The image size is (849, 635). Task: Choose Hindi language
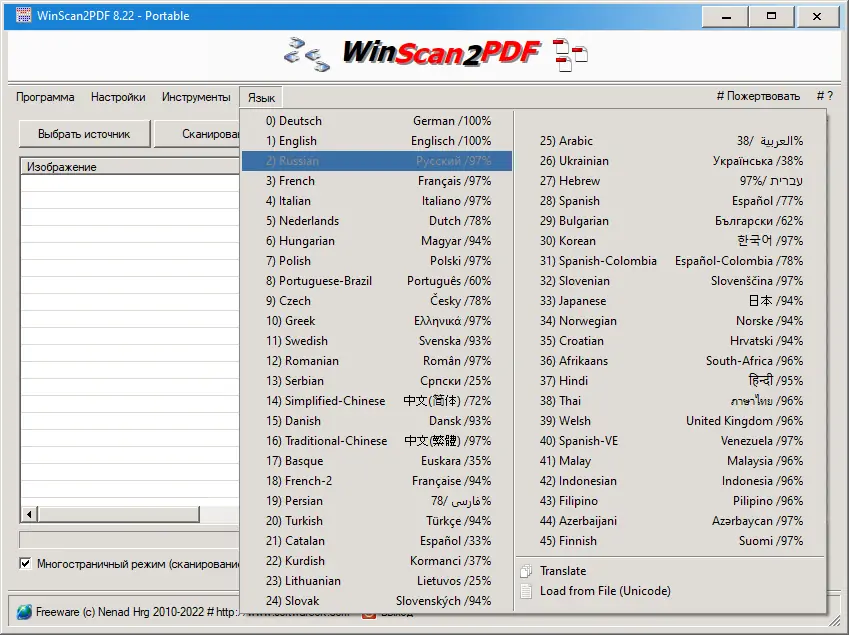[x=670, y=381]
